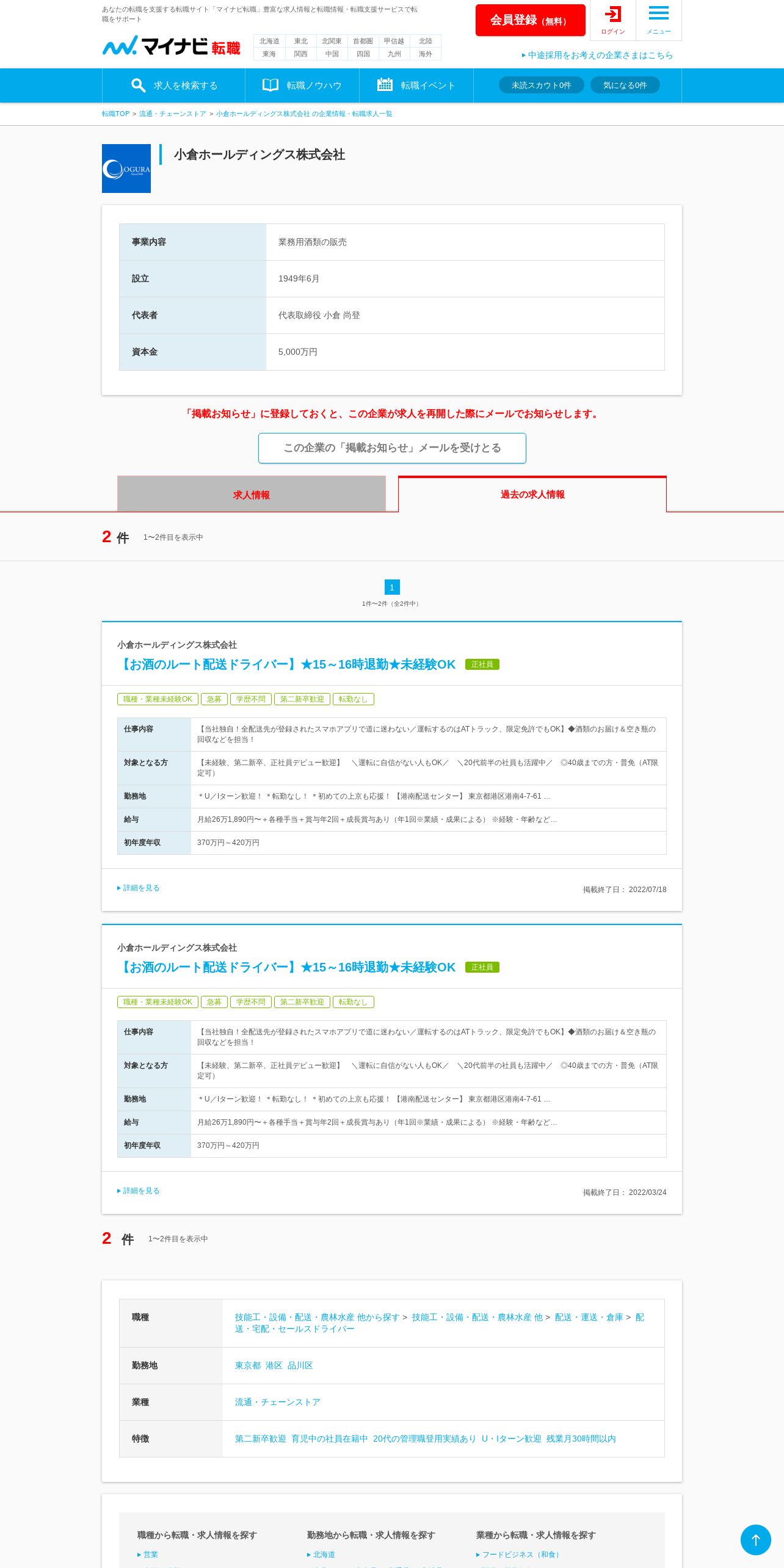Click 流通・チェーンストア industry link in table
Viewport: 784px width, 1568px height.
[x=278, y=1402]
